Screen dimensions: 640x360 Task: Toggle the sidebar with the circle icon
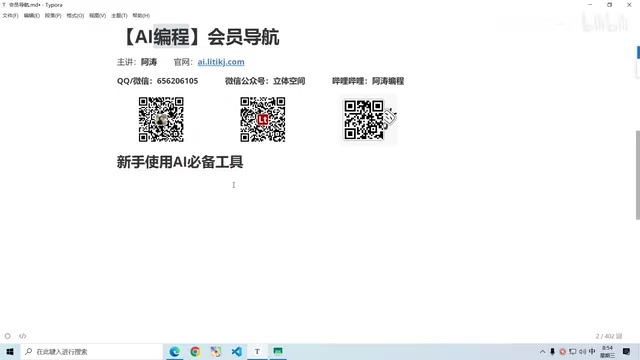[7, 336]
